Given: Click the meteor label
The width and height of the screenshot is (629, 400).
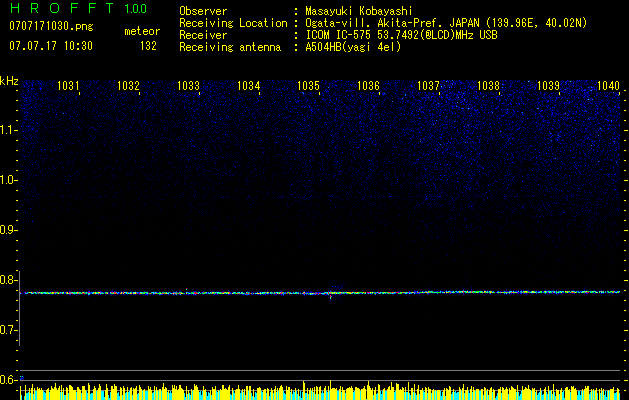Looking at the screenshot, I should [x=142, y=31].
